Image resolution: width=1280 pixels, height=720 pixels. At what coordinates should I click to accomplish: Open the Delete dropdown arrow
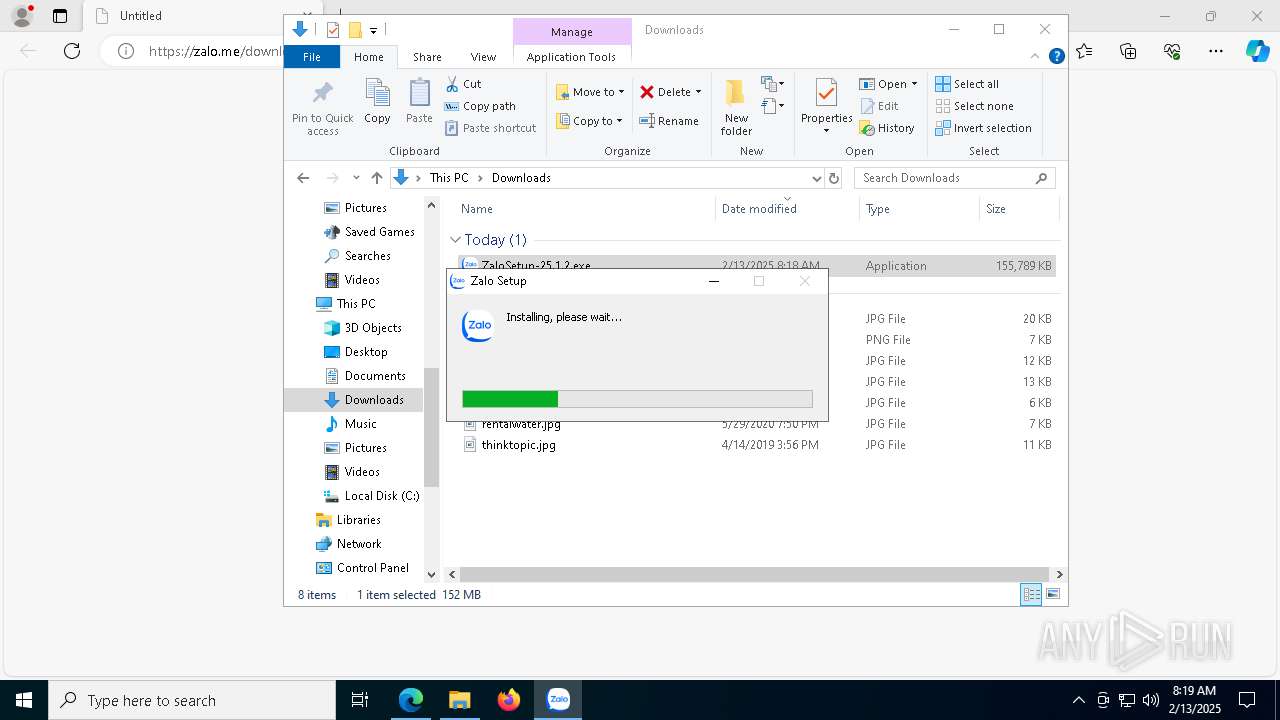698,92
